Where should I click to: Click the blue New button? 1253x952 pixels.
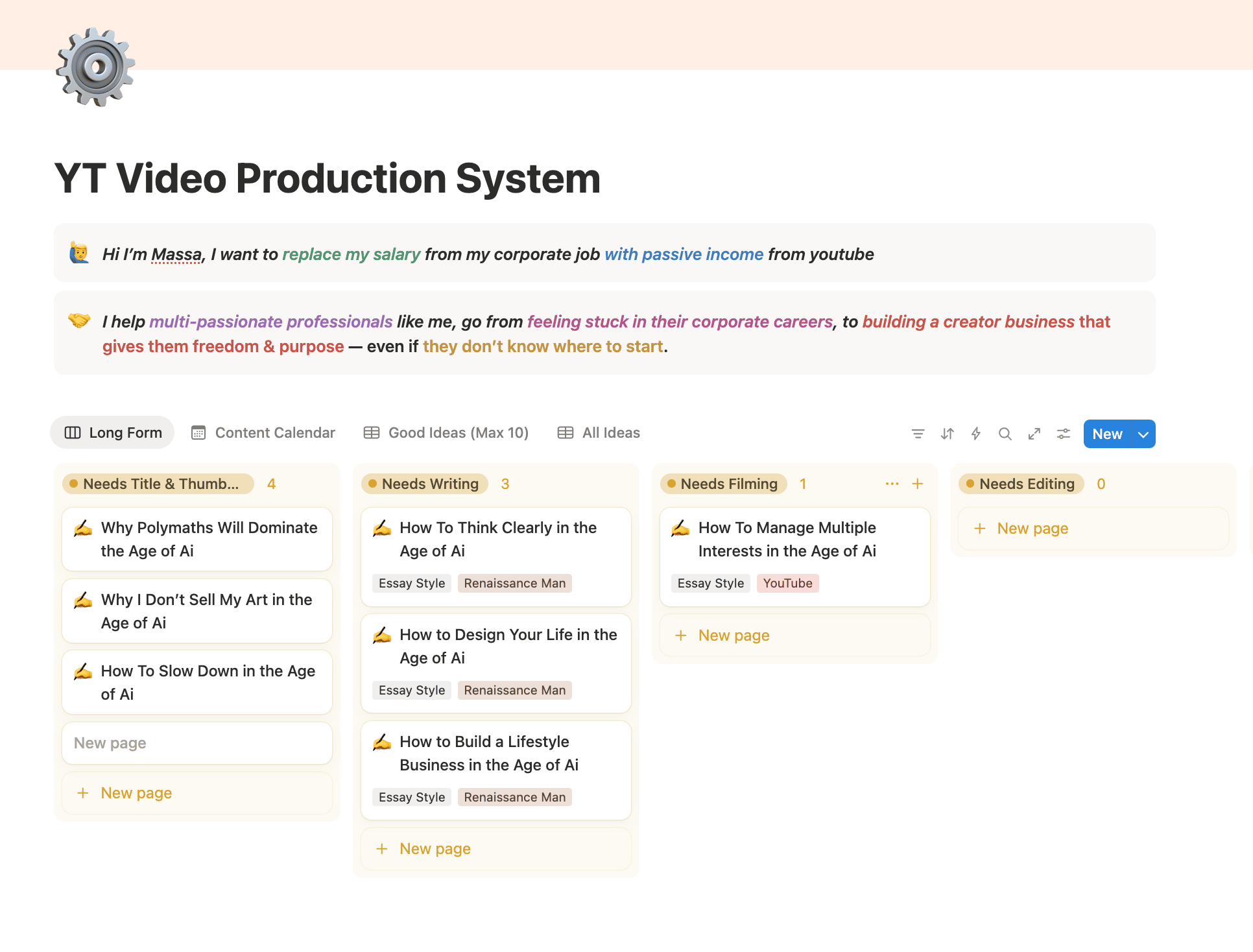[1107, 434]
